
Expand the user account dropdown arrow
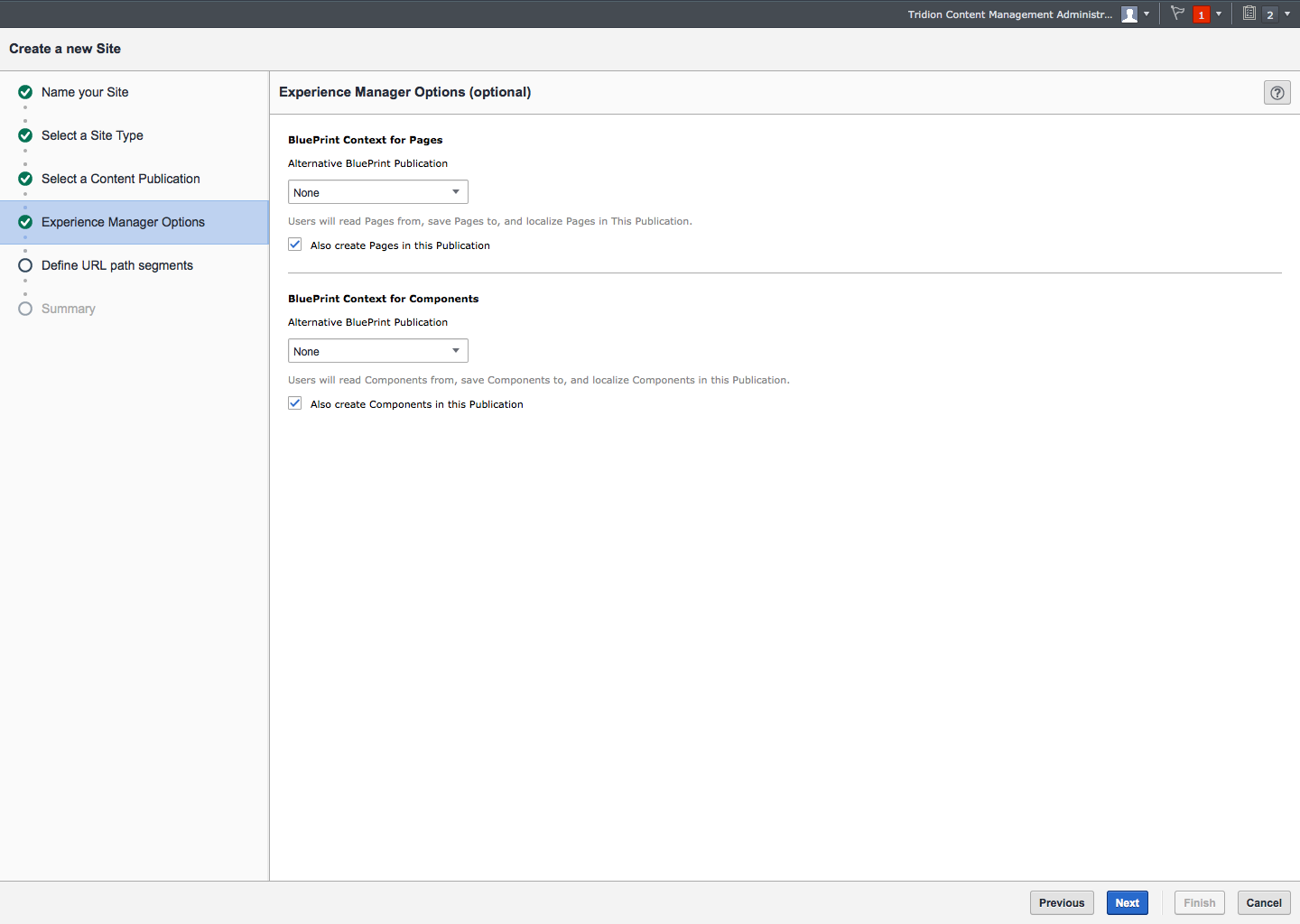[1147, 14]
